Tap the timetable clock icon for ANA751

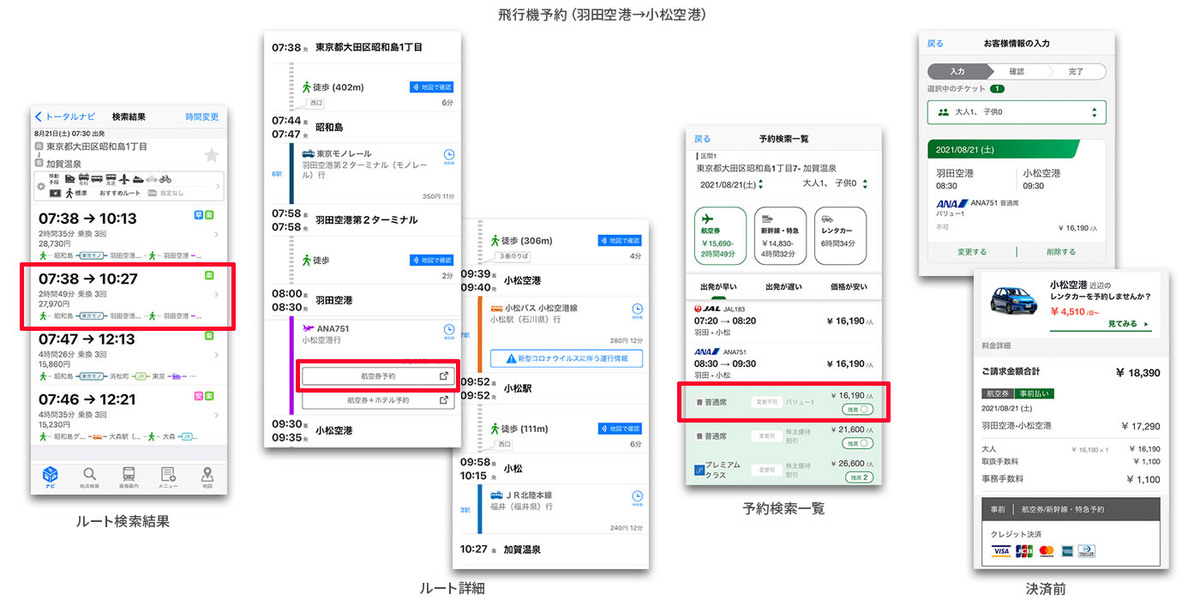pos(449,332)
